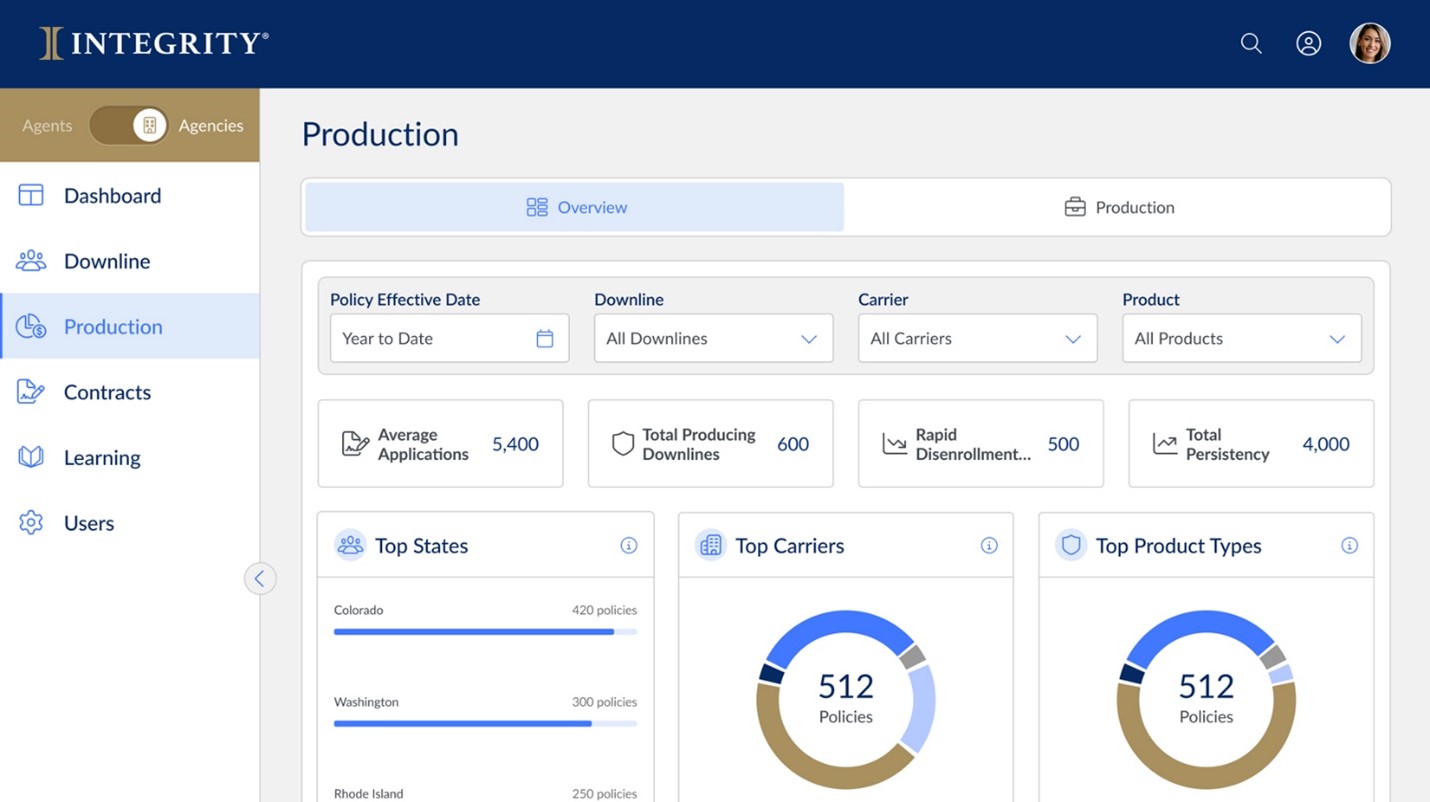Open the All Downlines dropdown

712,338
